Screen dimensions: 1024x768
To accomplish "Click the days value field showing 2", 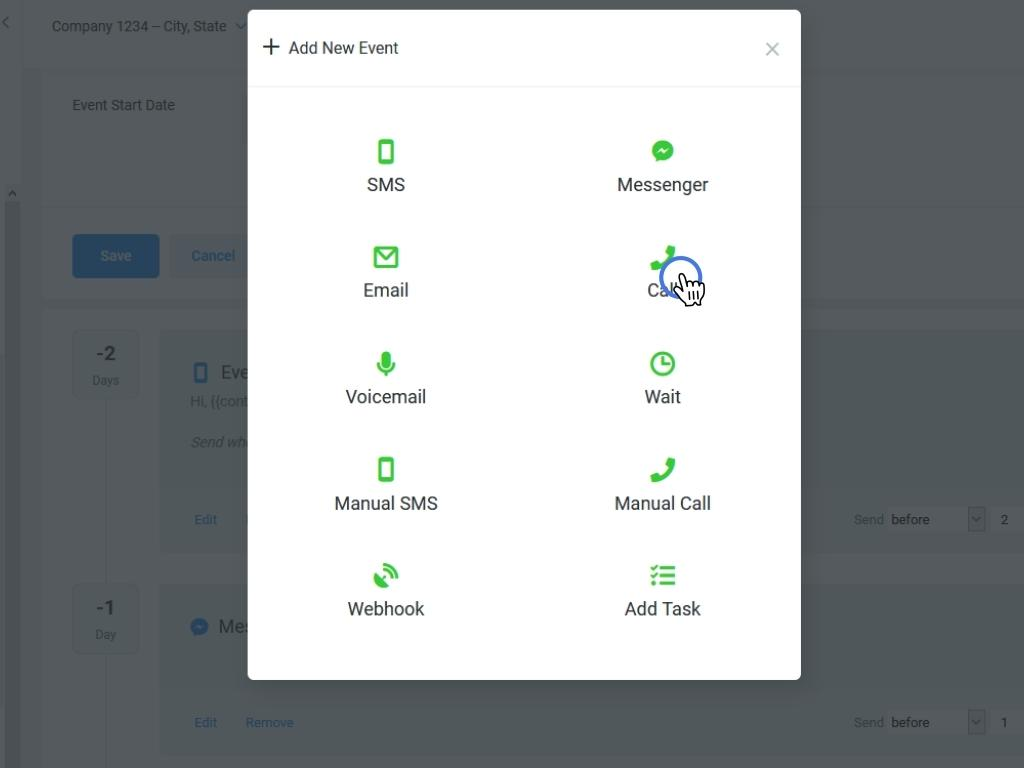I will coord(1008,520).
